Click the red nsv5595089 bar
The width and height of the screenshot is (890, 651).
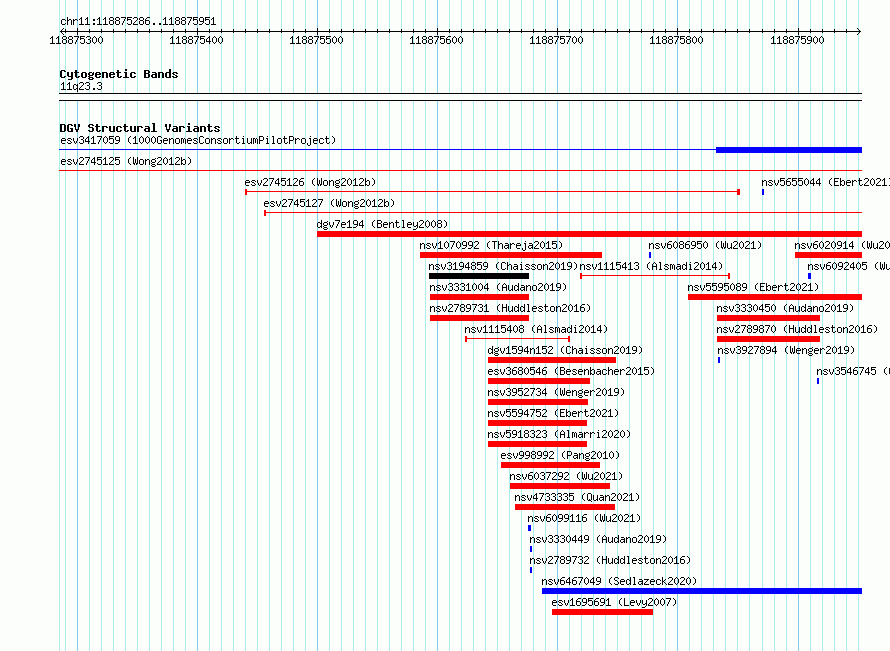(775, 297)
